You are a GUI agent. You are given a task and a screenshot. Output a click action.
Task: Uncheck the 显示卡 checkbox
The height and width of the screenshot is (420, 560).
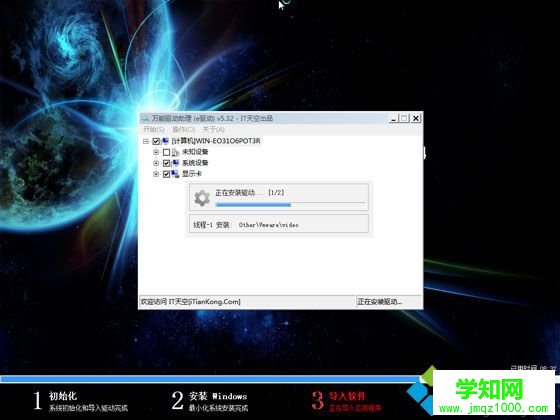click(x=166, y=175)
